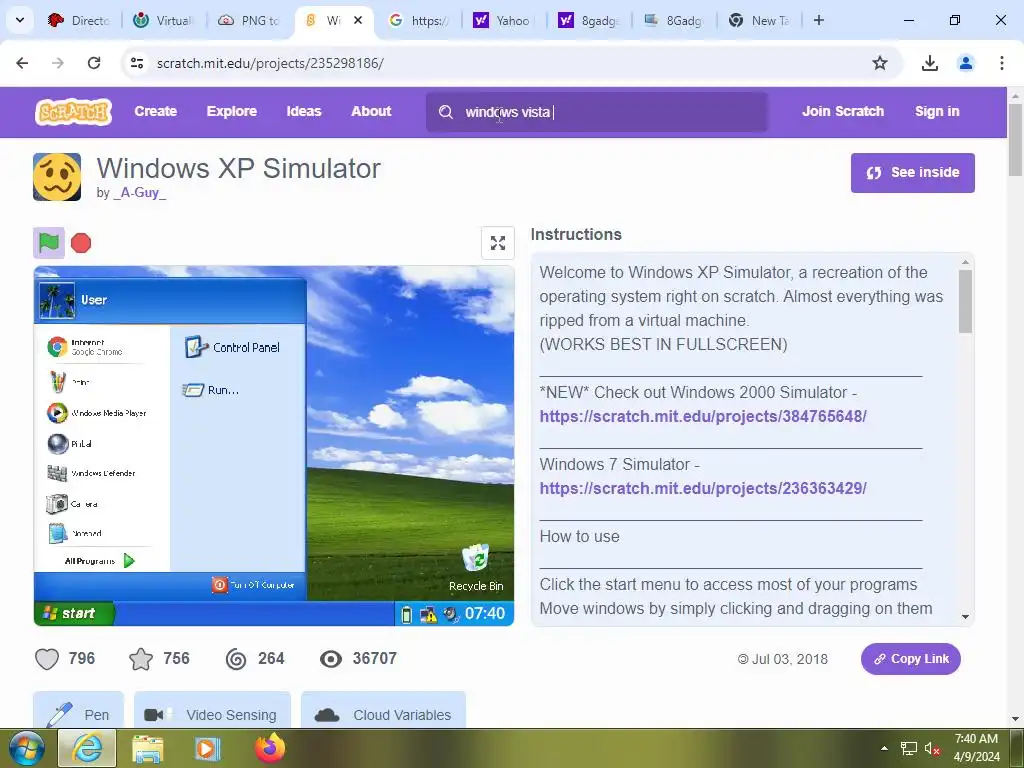1024x768 pixels.
Task: Click the address bar URL
Action: click(270, 63)
